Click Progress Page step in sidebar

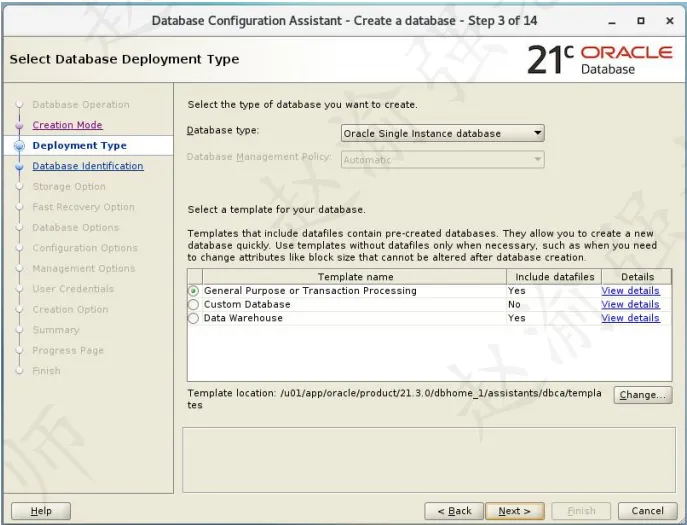tap(68, 351)
